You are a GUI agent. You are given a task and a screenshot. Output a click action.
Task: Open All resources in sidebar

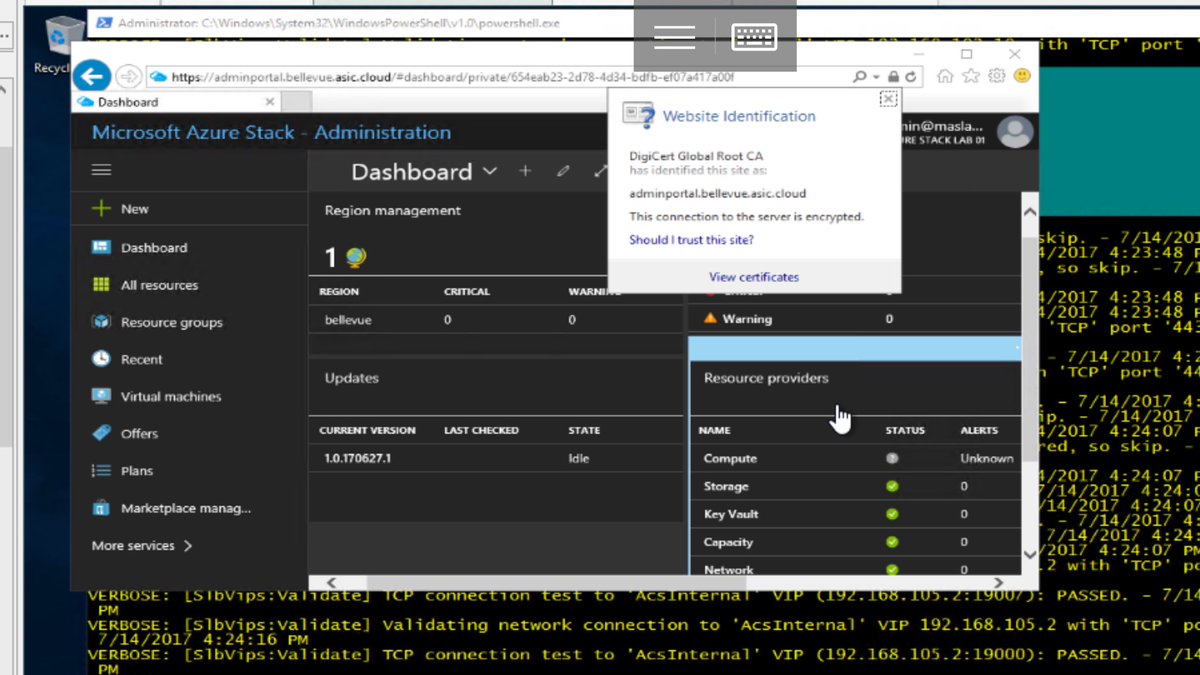(159, 285)
